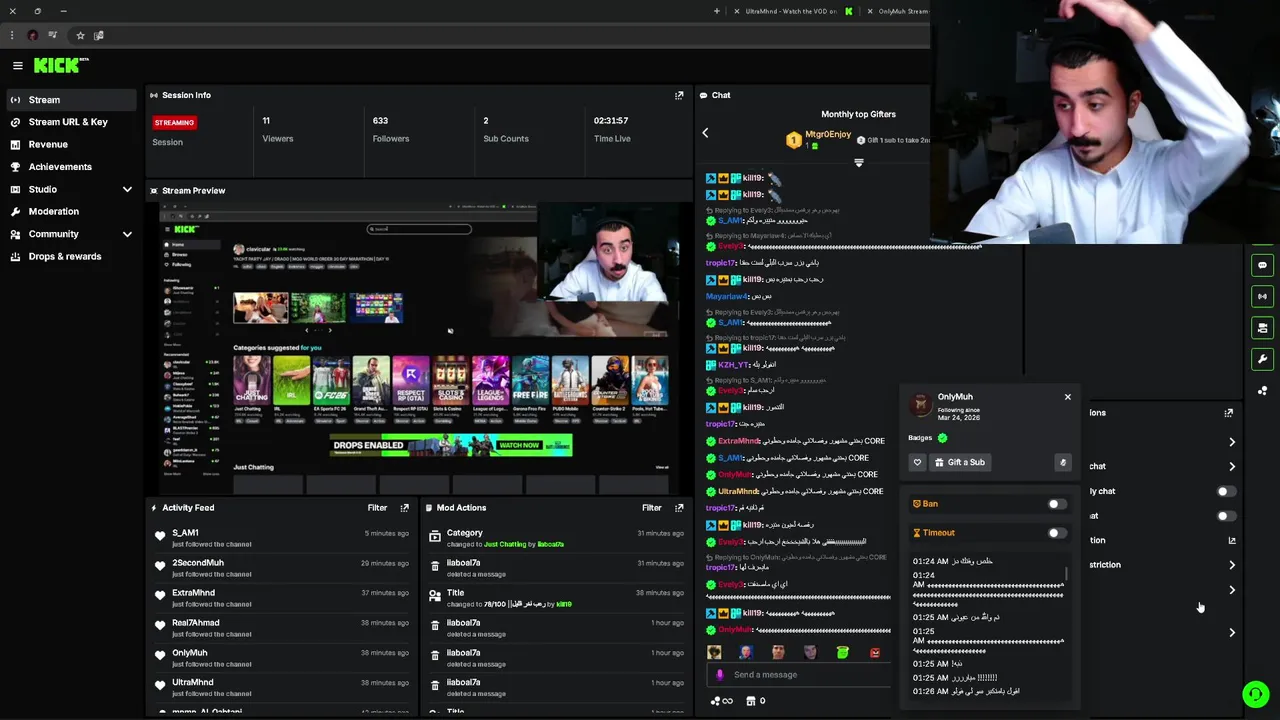Click the Stream Preview thumbnail

pos(420,347)
